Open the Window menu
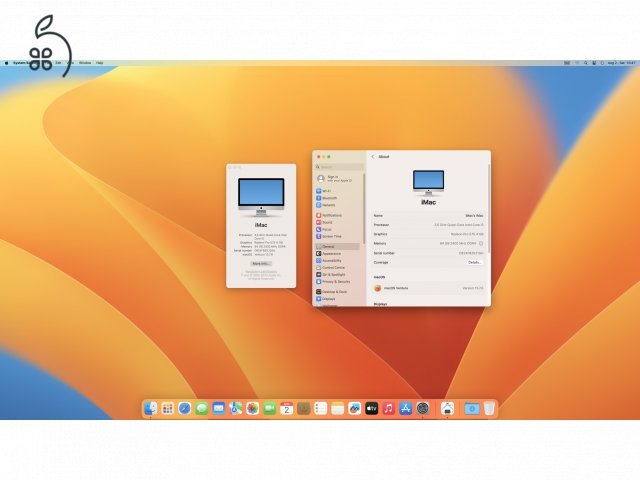 click(x=85, y=63)
